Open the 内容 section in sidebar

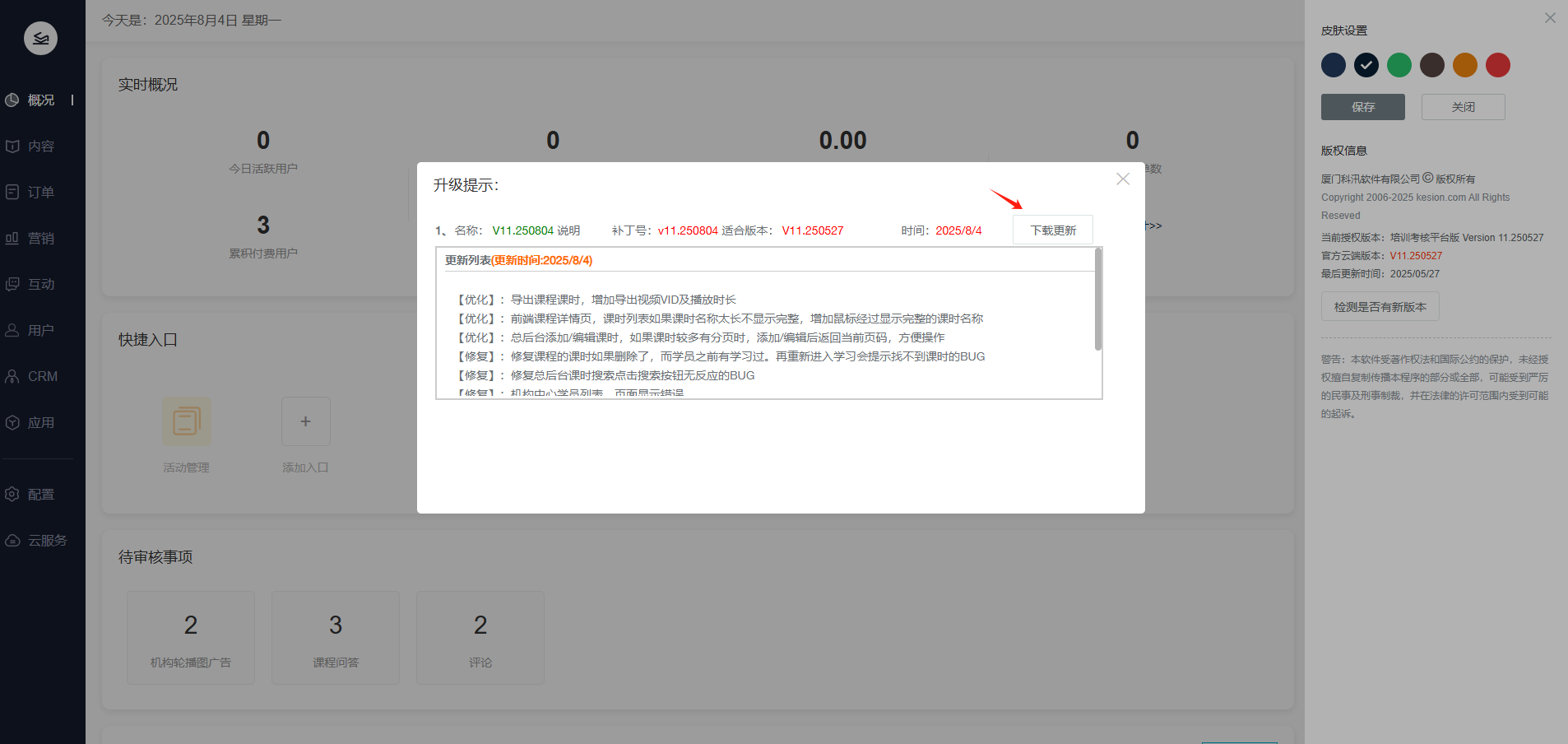pyautogui.click(x=40, y=146)
